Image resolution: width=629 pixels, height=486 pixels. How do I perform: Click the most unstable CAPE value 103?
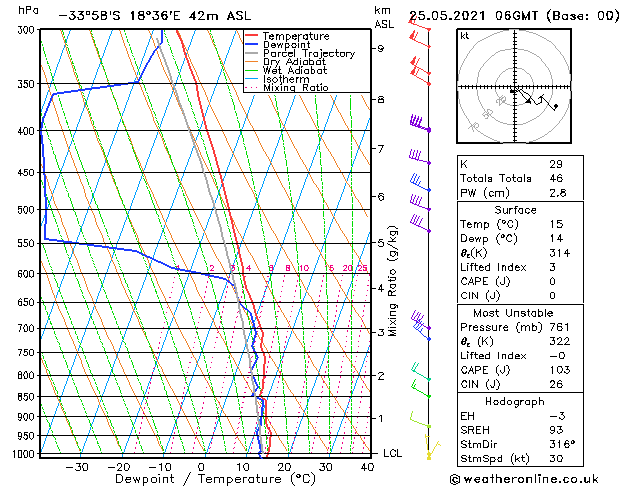click(560, 370)
